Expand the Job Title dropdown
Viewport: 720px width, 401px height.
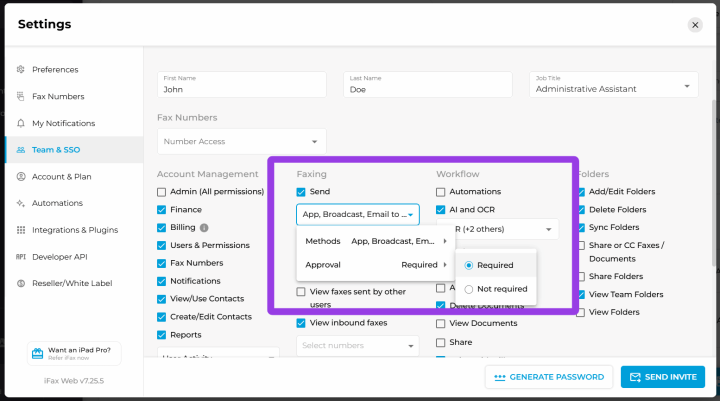coord(611,88)
